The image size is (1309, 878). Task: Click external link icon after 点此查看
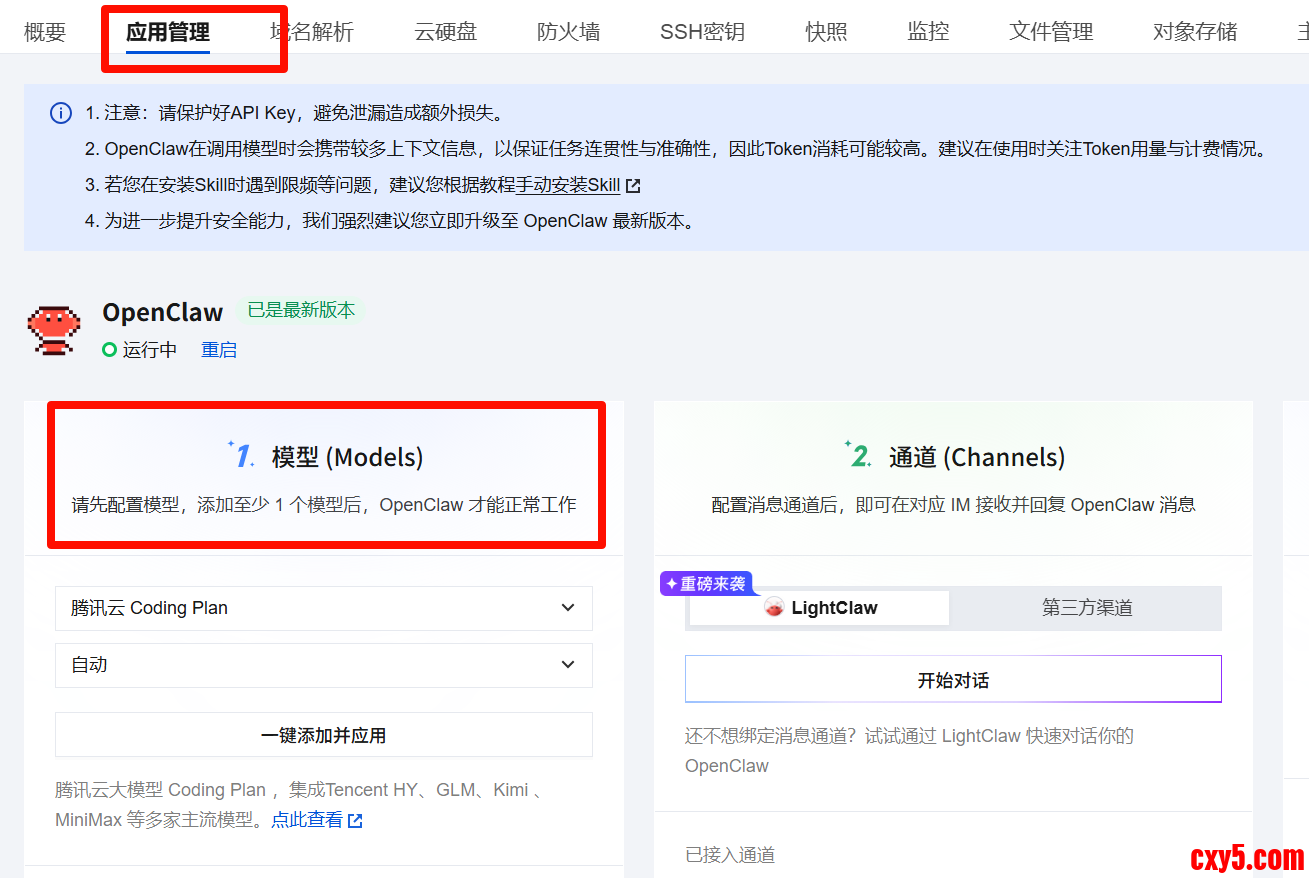pos(355,820)
